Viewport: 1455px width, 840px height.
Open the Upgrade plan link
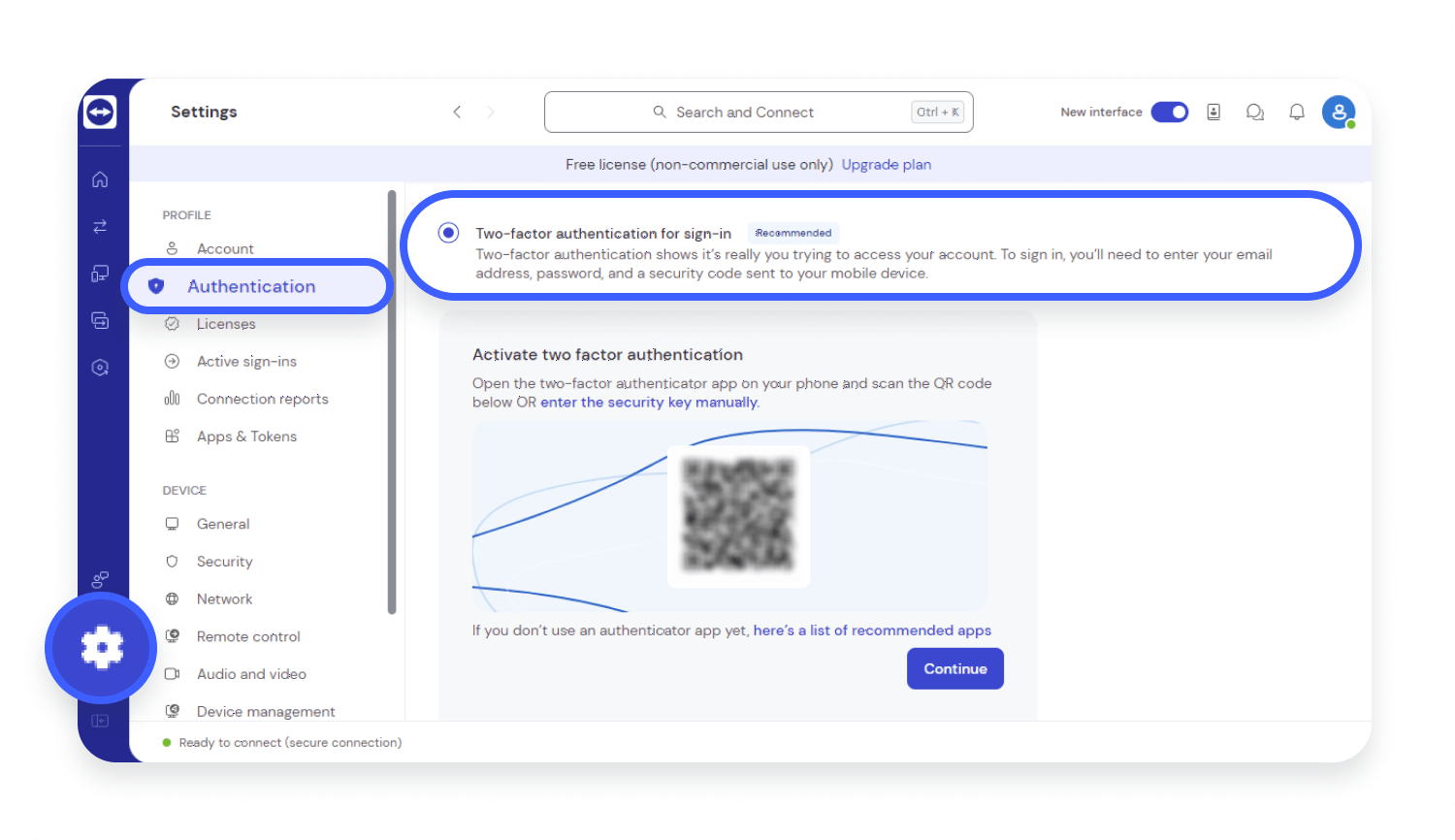(887, 165)
